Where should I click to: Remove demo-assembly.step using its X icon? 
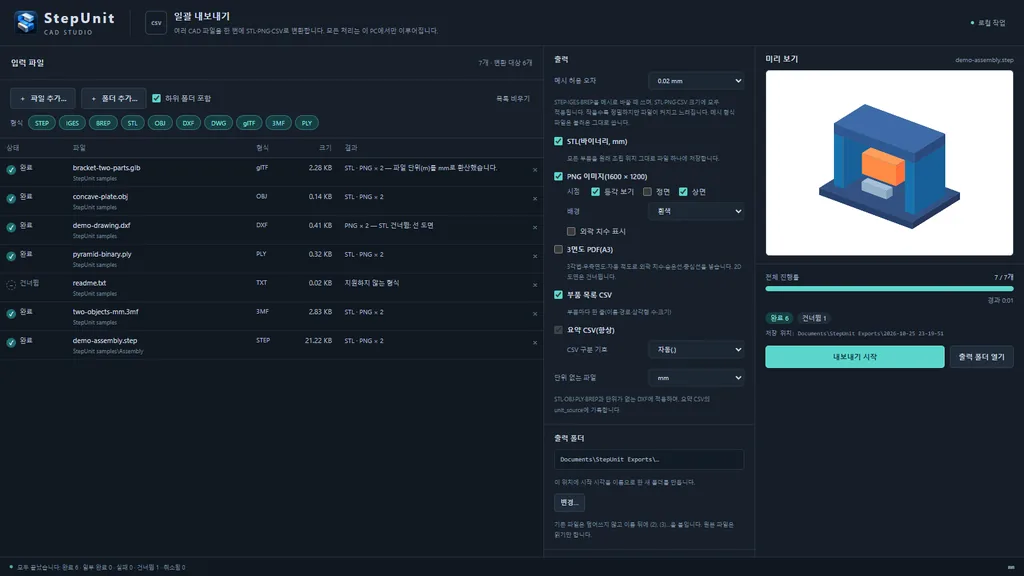(535, 342)
